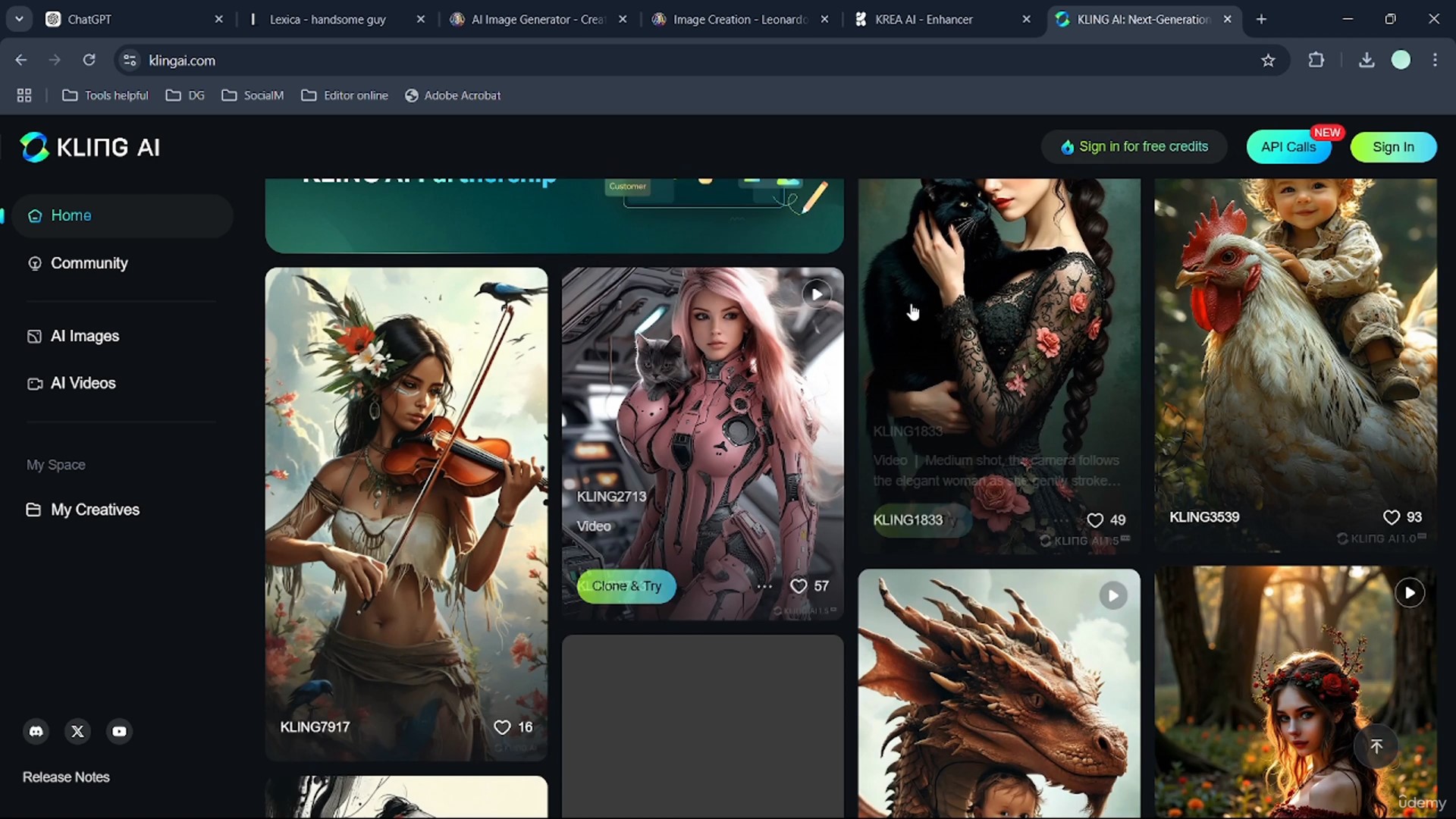
Task: Open browser extensions puzzle icon
Action: (x=1316, y=60)
